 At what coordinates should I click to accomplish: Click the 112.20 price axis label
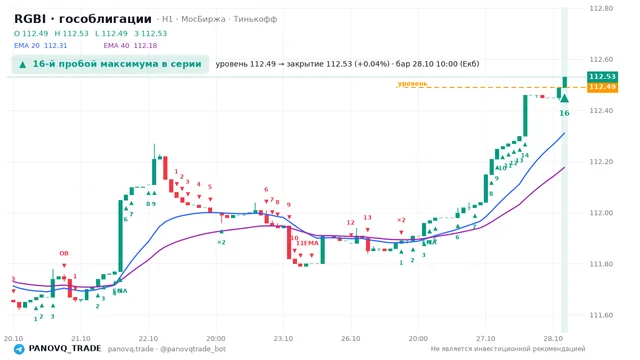click(x=601, y=162)
